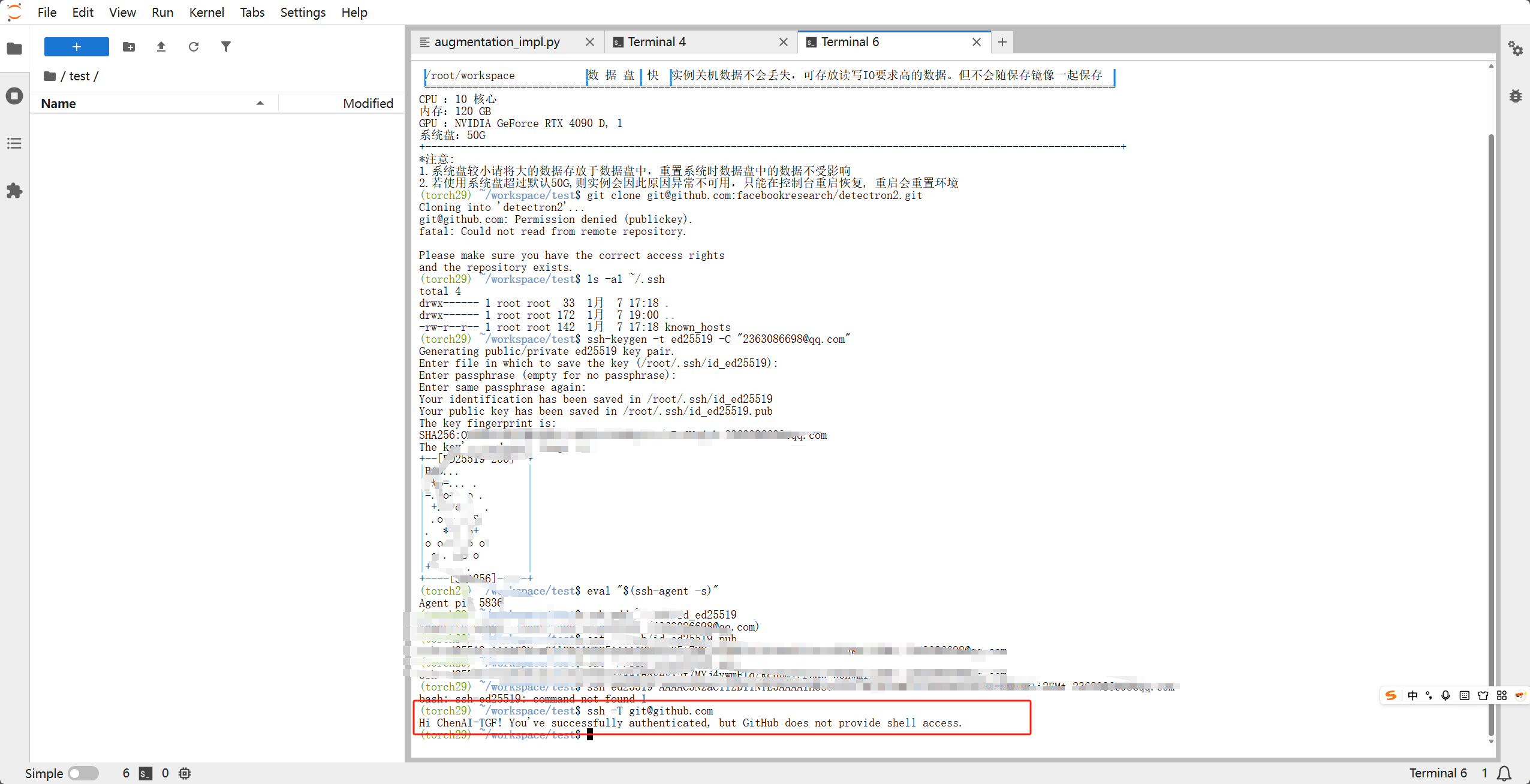
Task: Click the New Folder icon
Action: (129, 47)
